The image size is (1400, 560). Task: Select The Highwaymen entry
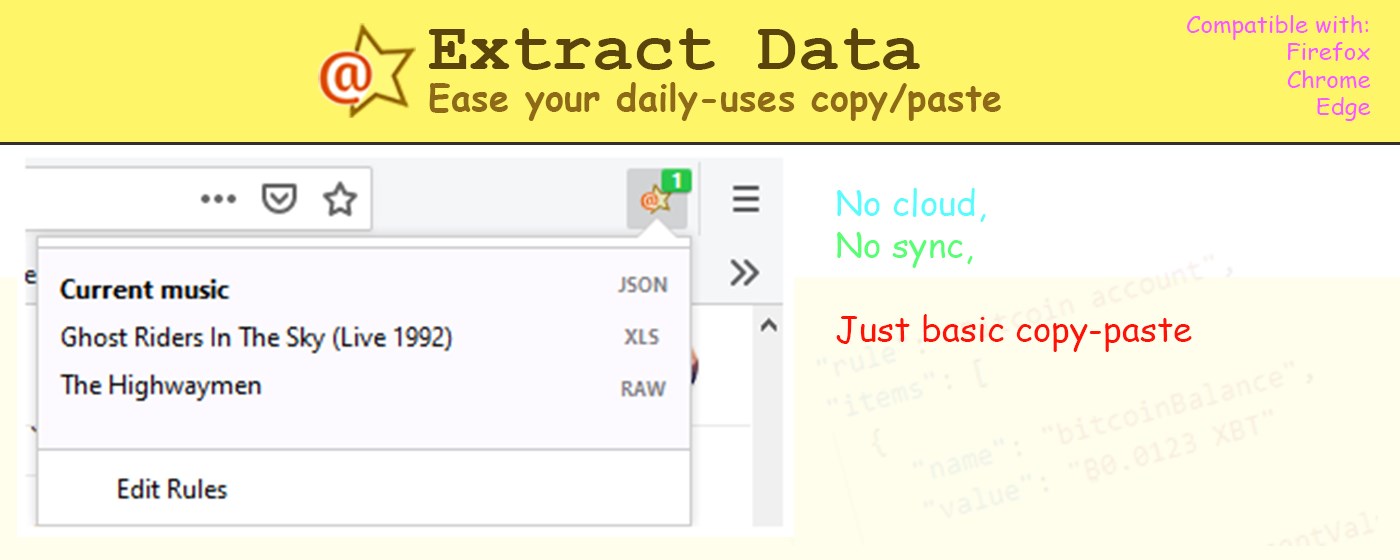click(x=161, y=385)
